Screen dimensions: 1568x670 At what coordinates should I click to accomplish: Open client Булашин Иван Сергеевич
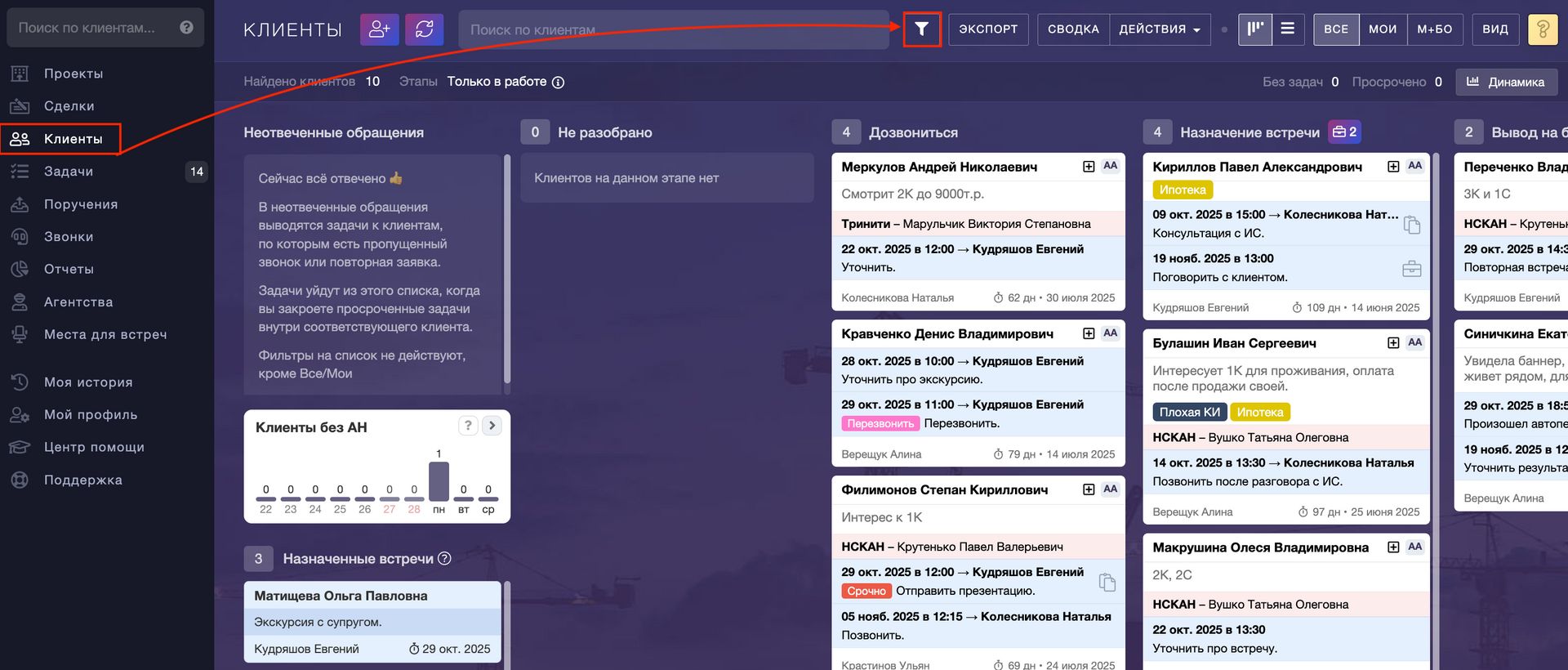(1234, 343)
